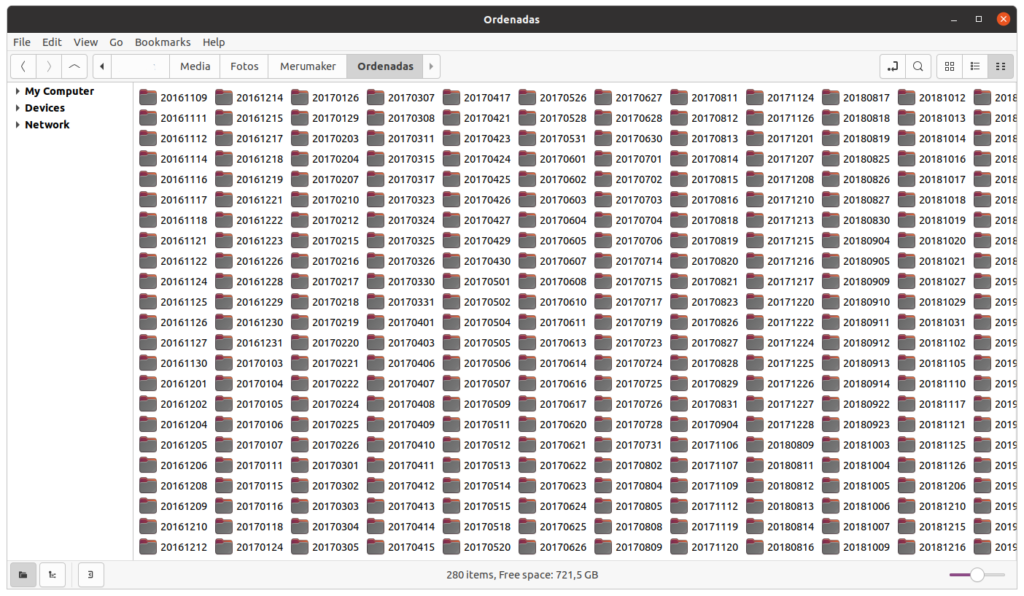Toggle the location entry button

(x=892, y=67)
